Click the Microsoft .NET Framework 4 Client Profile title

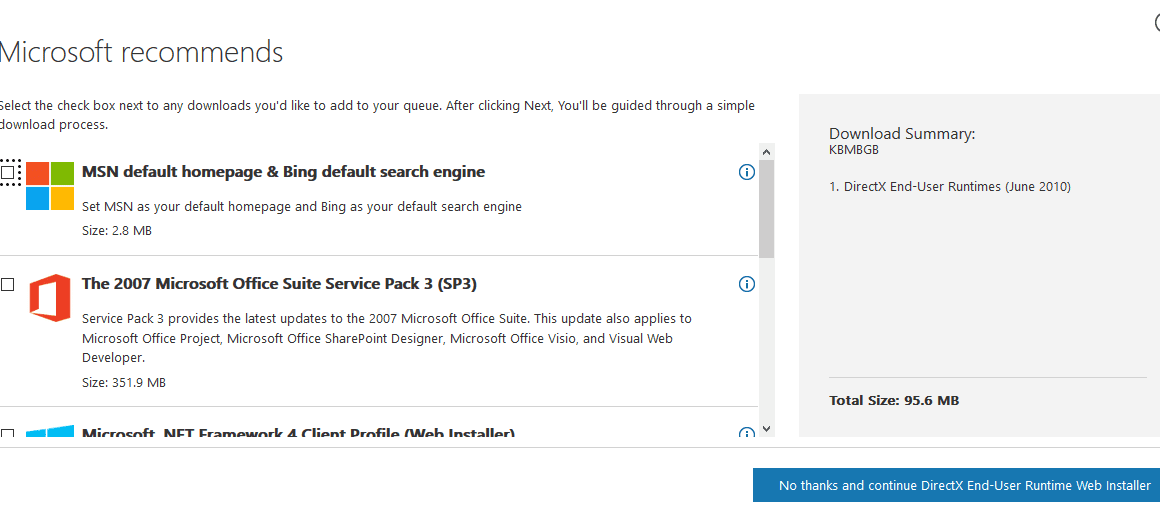(x=298, y=432)
